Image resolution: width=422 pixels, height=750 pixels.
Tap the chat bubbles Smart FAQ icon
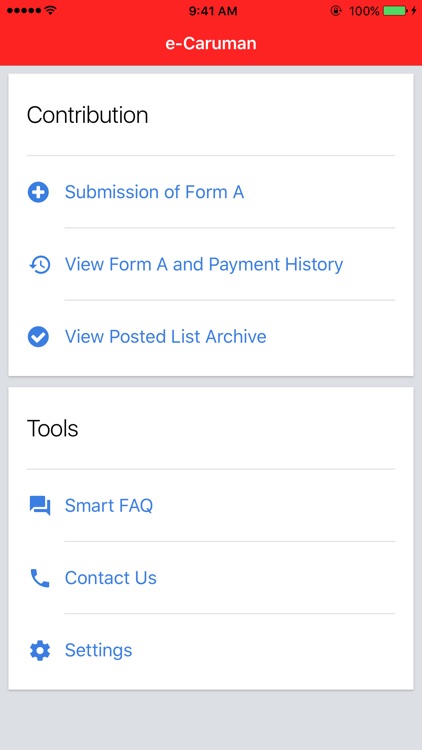[40, 506]
